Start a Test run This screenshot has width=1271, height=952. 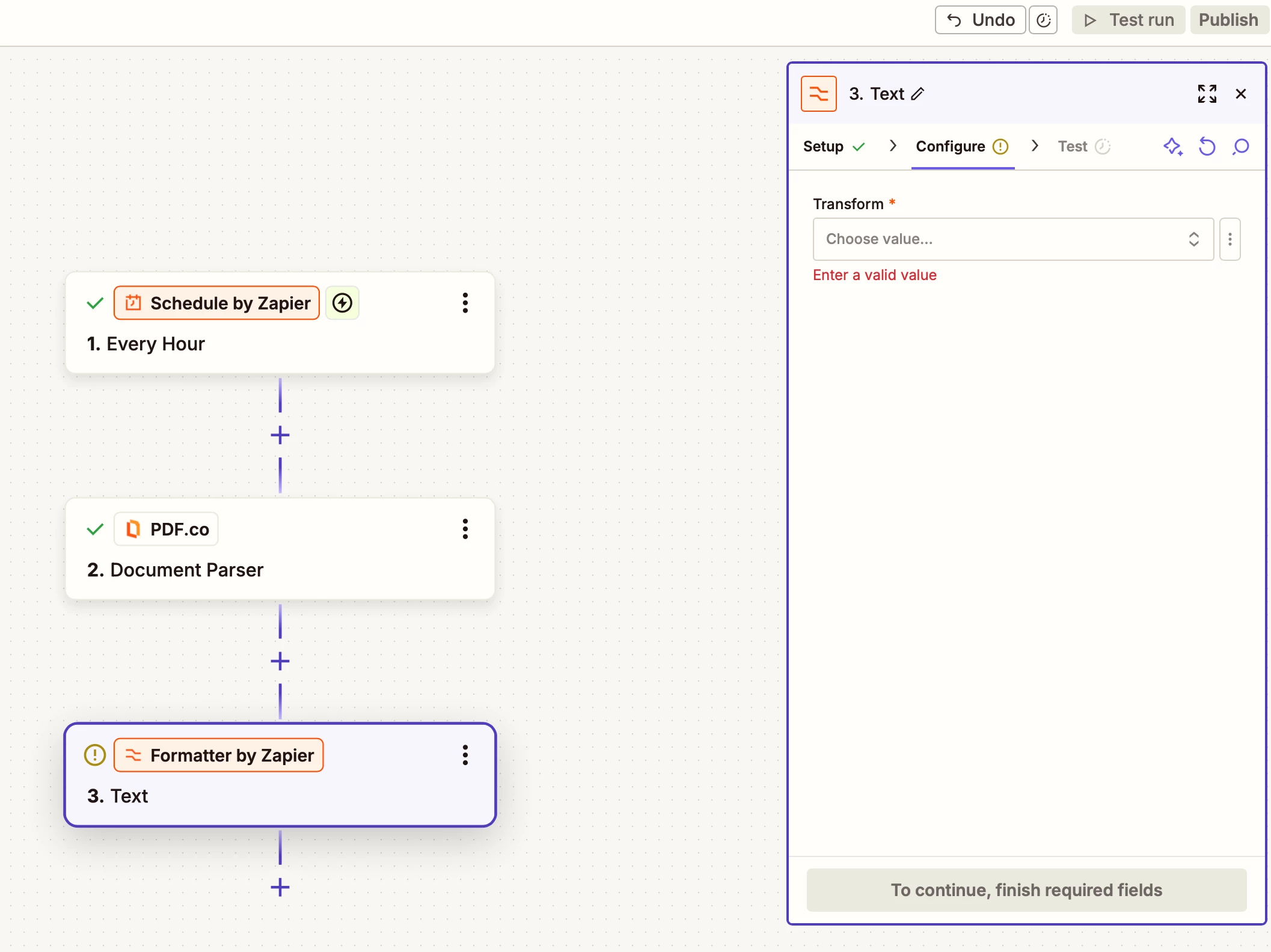point(1129,20)
